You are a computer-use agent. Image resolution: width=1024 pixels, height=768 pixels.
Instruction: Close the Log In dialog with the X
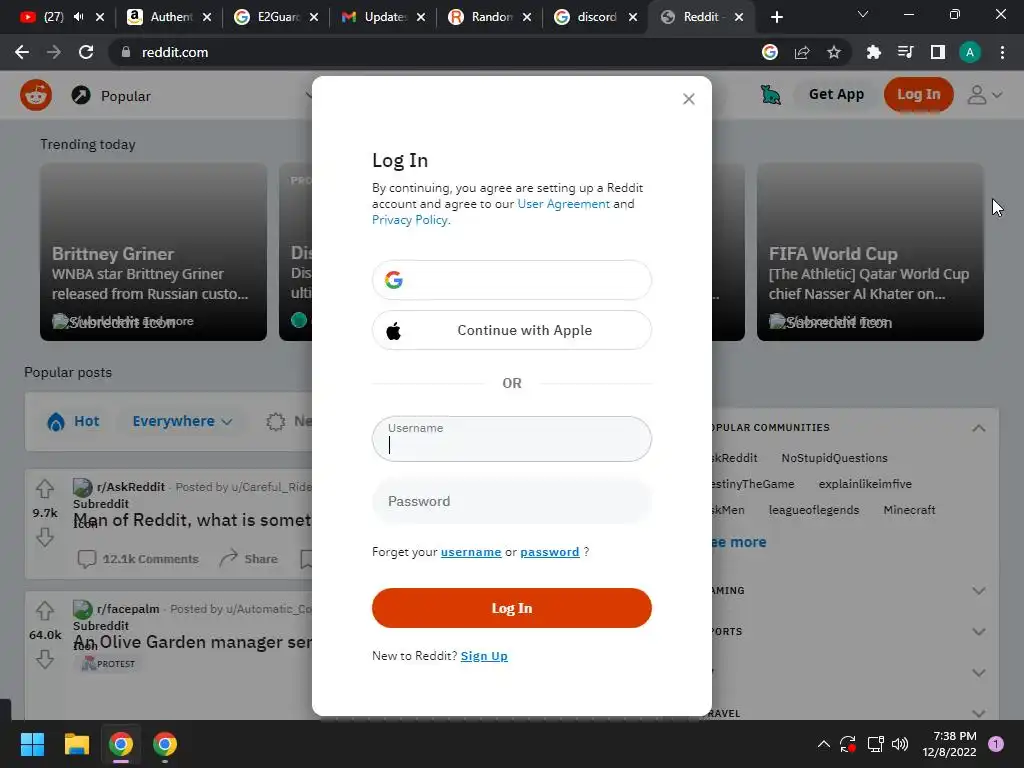point(688,99)
